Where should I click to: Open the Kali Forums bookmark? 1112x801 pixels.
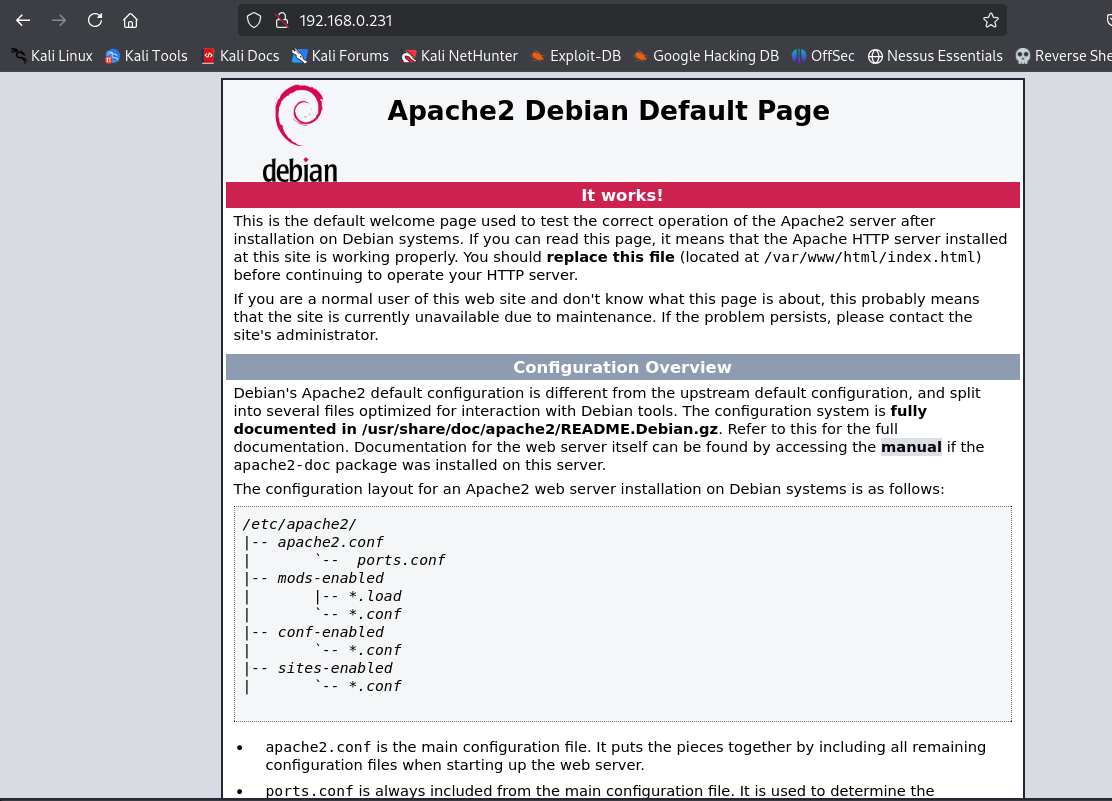(x=340, y=56)
